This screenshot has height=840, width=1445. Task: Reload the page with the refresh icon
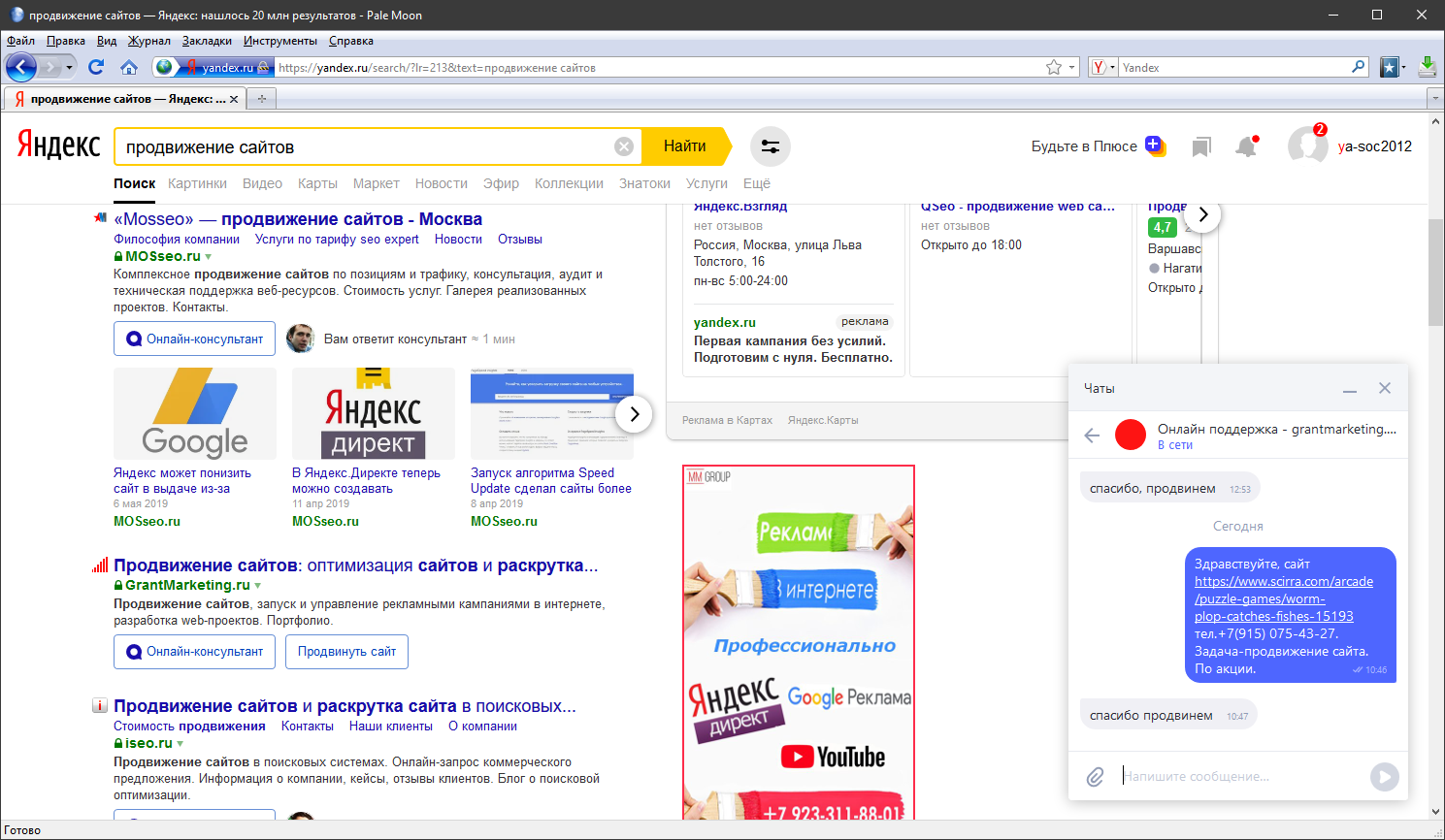(x=95, y=67)
